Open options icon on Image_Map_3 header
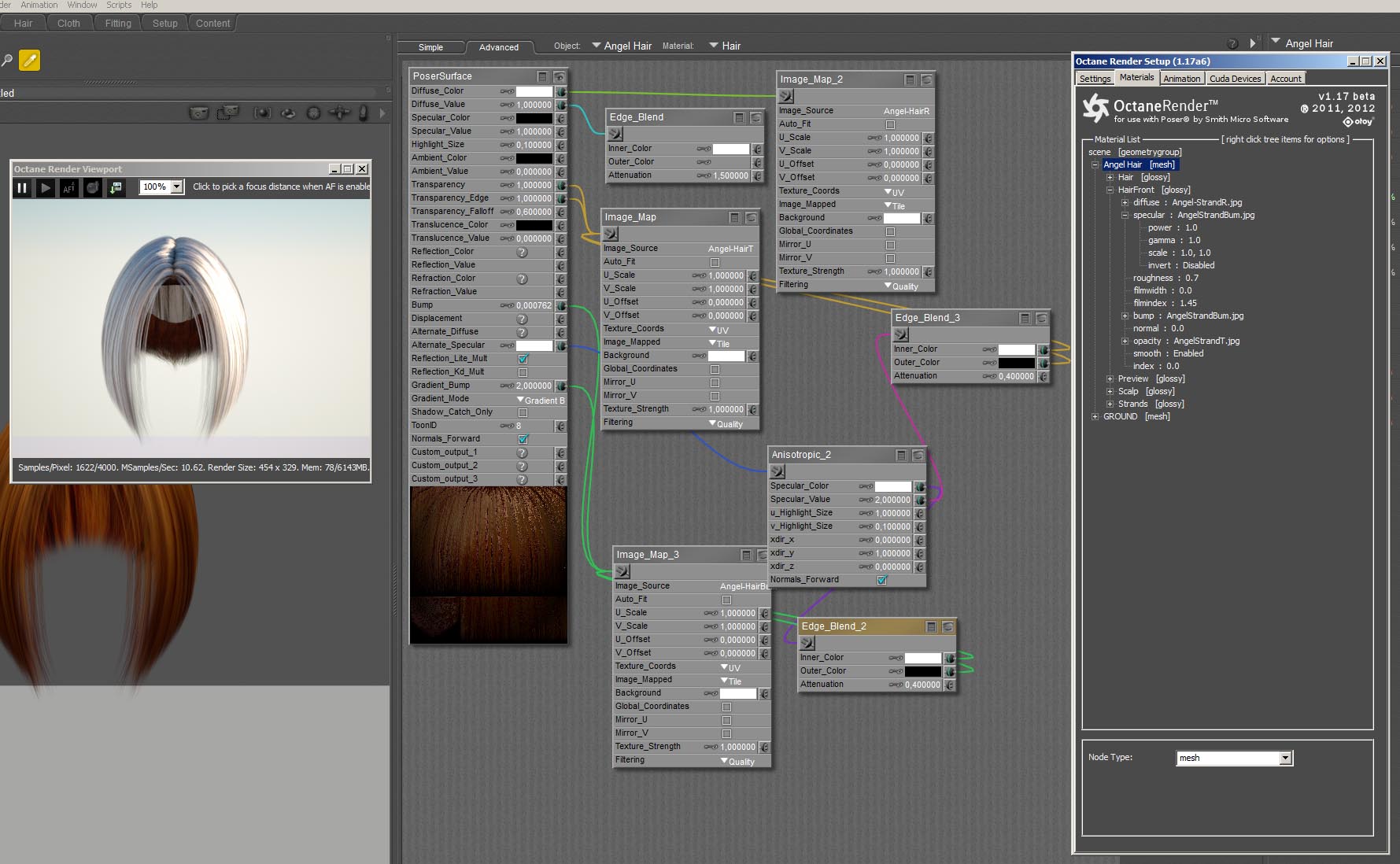 click(x=746, y=555)
